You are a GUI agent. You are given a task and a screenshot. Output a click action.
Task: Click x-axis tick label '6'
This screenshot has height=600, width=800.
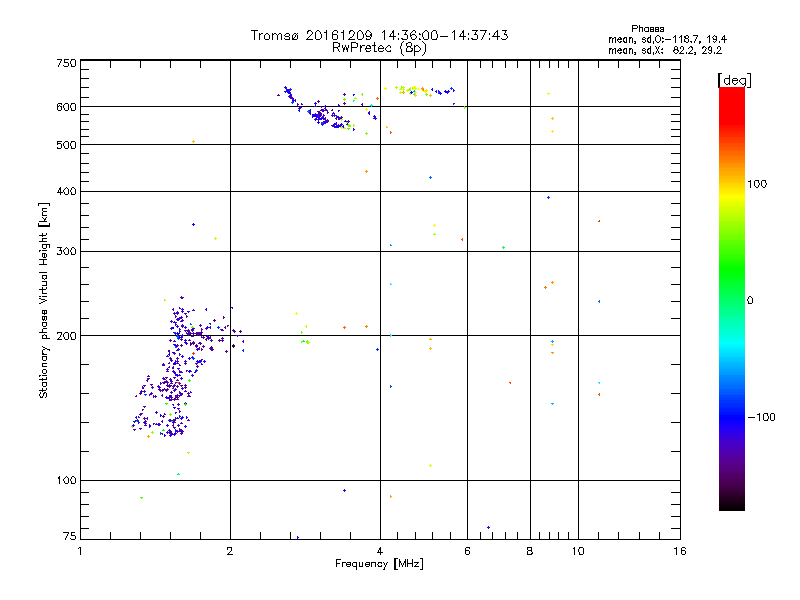click(467, 551)
